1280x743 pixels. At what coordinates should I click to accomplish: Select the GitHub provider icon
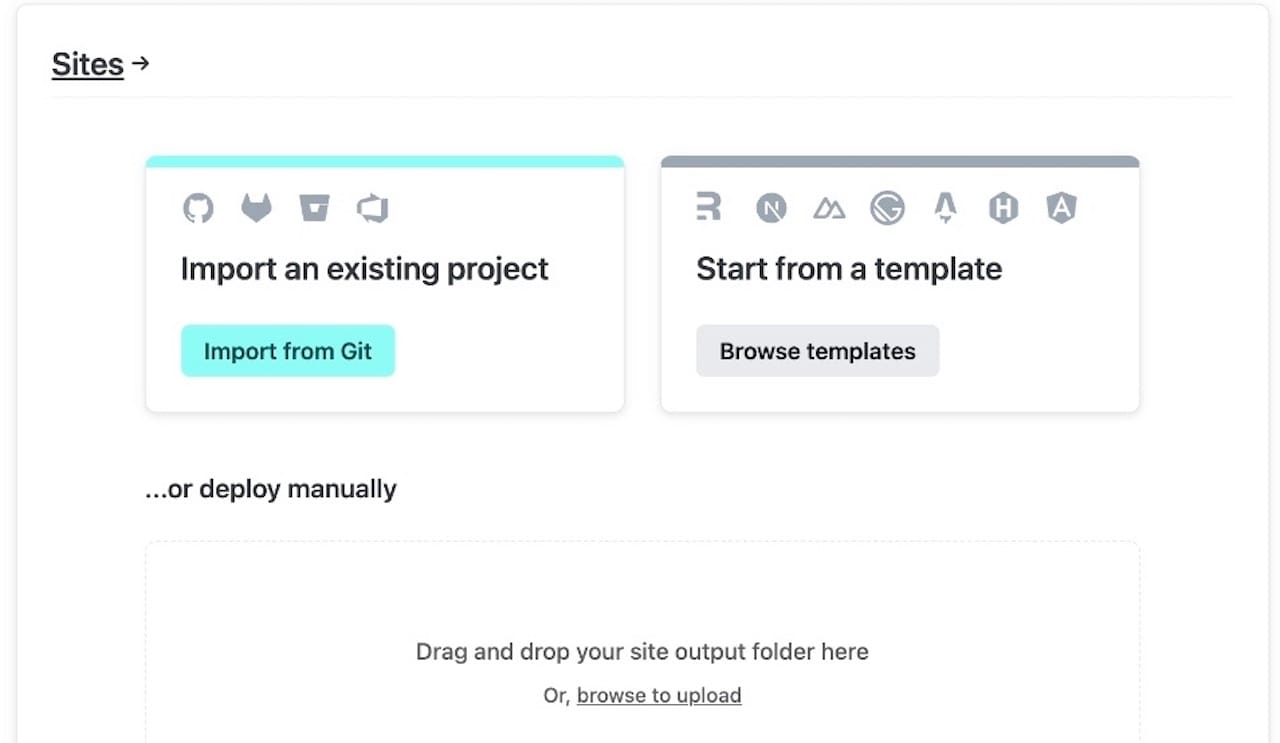pyautogui.click(x=198, y=208)
